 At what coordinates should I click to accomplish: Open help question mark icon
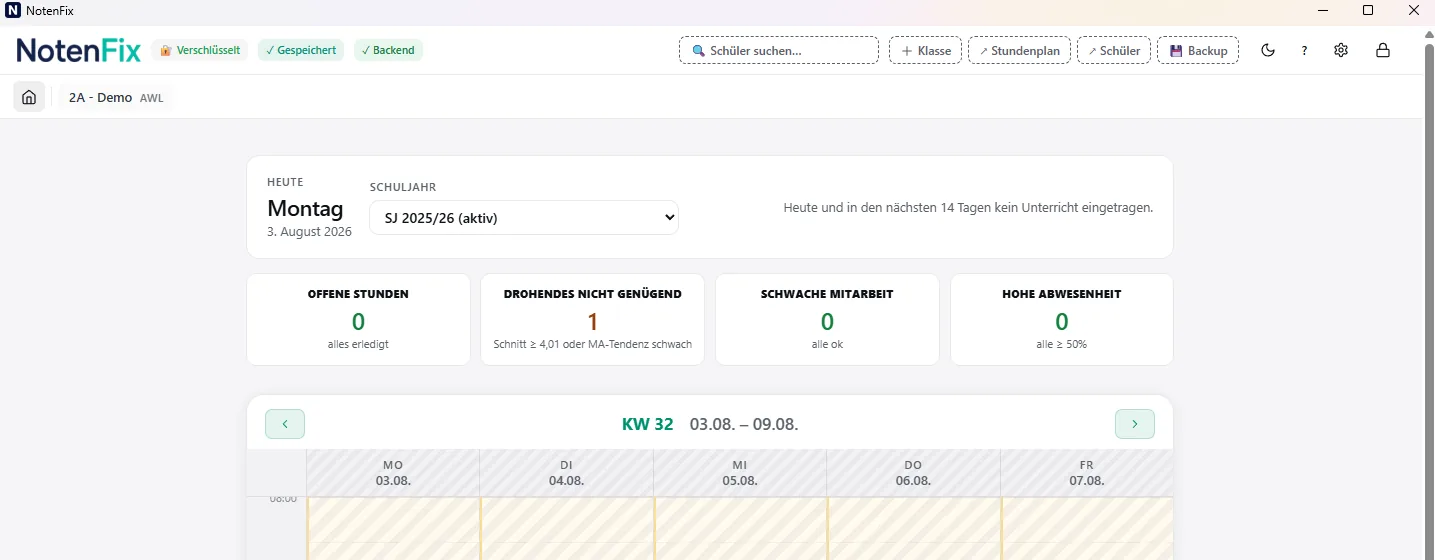[1304, 50]
